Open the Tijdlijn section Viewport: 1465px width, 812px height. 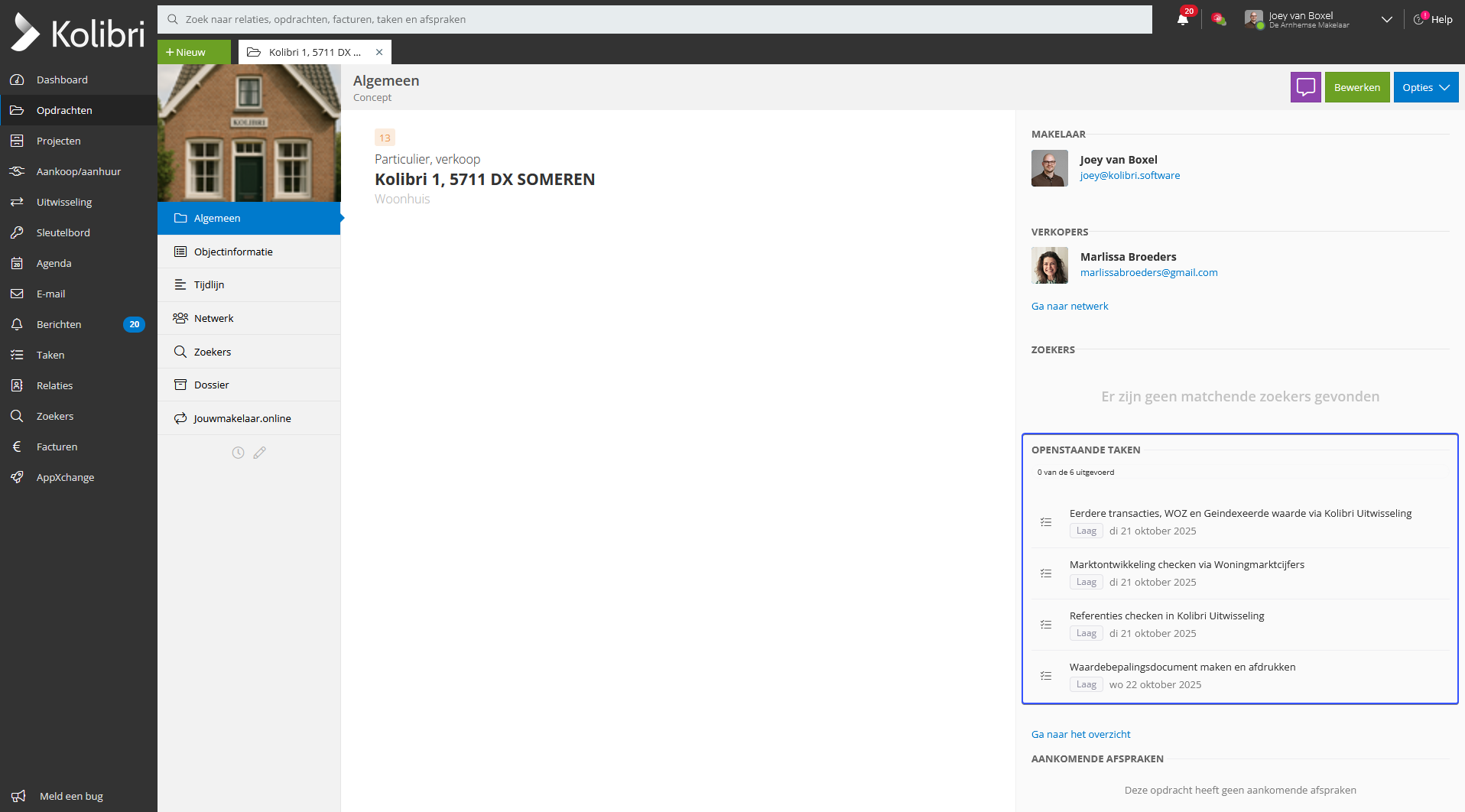(x=209, y=284)
